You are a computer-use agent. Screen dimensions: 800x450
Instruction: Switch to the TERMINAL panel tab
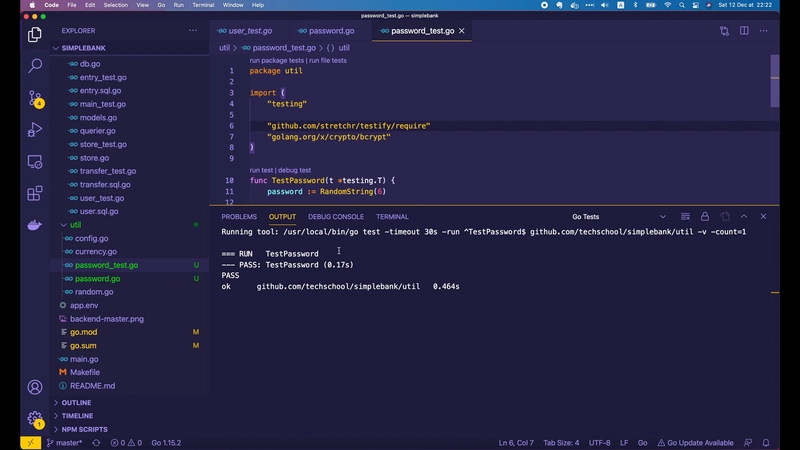point(392,216)
